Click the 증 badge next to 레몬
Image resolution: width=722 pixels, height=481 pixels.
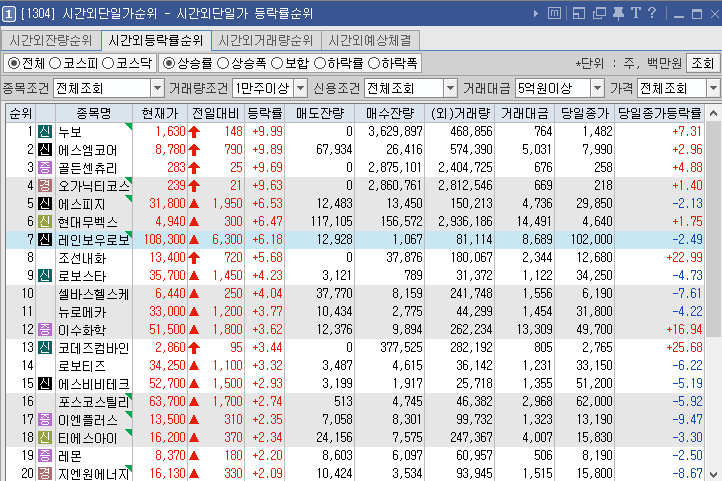[x=45, y=456]
